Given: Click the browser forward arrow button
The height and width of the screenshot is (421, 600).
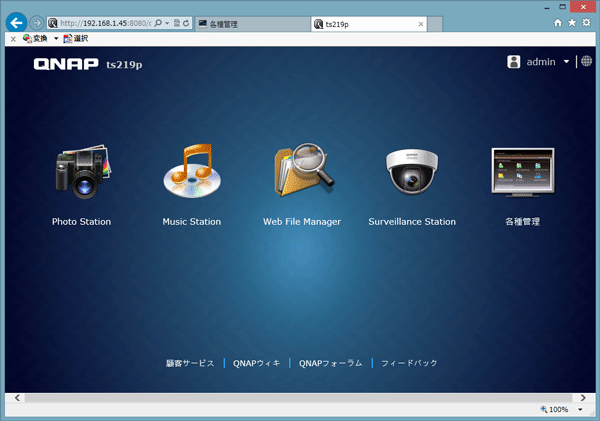Looking at the screenshot, I should [x=37, y=23].
